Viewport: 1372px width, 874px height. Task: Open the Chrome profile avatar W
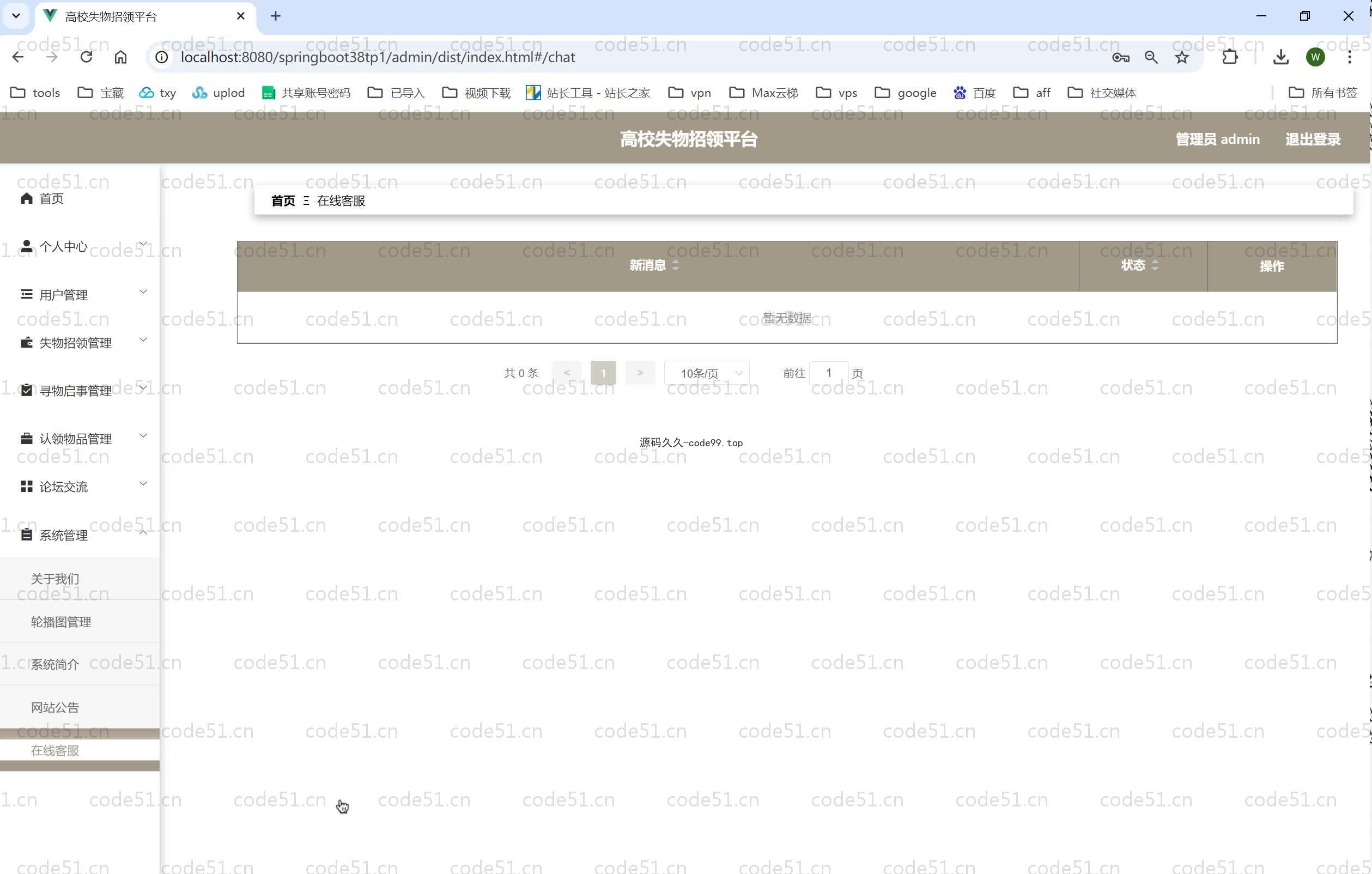1315,57
